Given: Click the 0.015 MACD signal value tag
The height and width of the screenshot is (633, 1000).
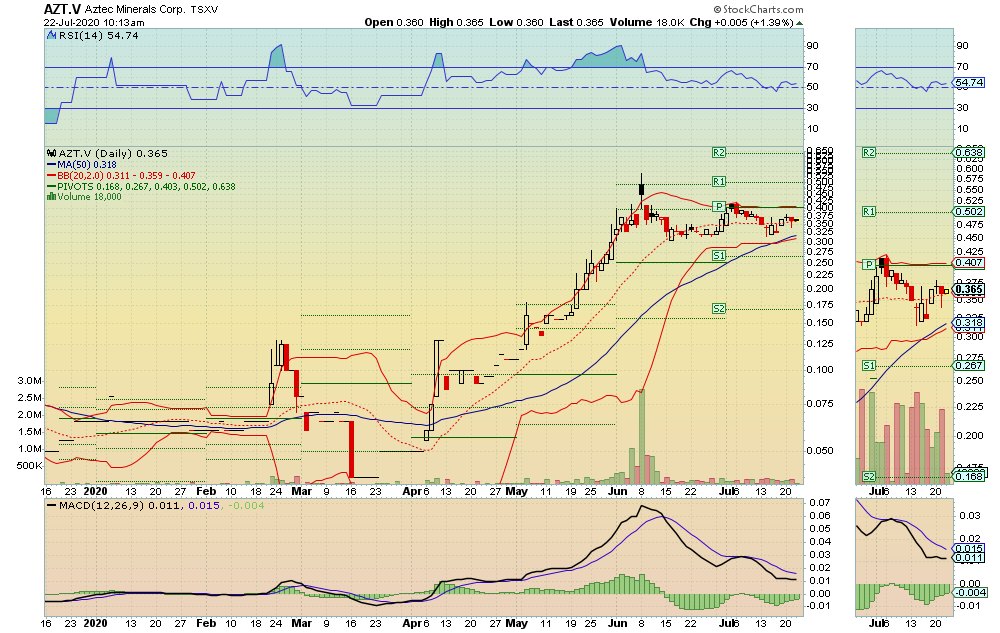Looking at the screenshot, I should point(969,548).
